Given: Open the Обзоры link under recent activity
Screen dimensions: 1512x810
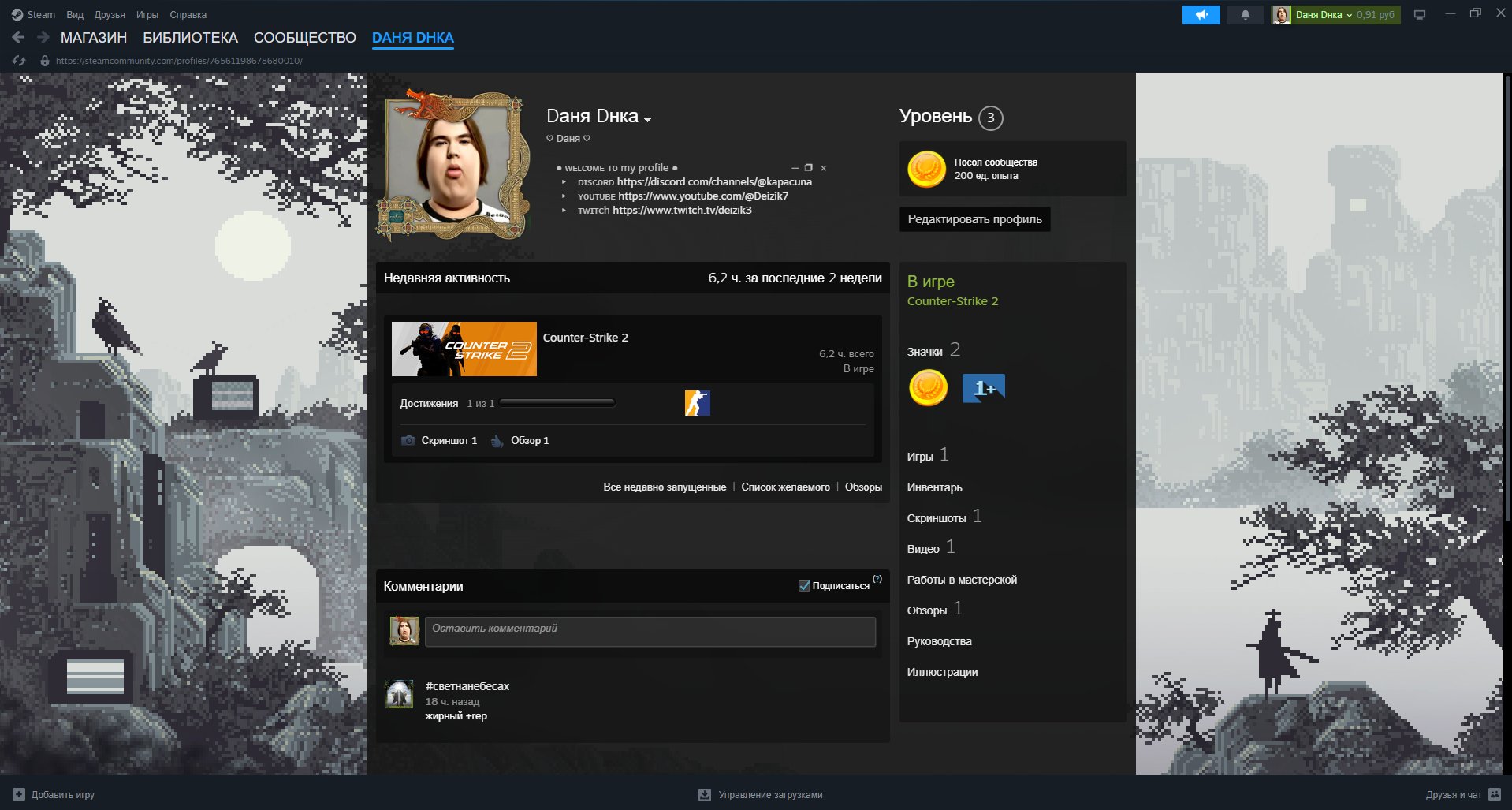Looking at the screenshot, I should click(863, 487).
